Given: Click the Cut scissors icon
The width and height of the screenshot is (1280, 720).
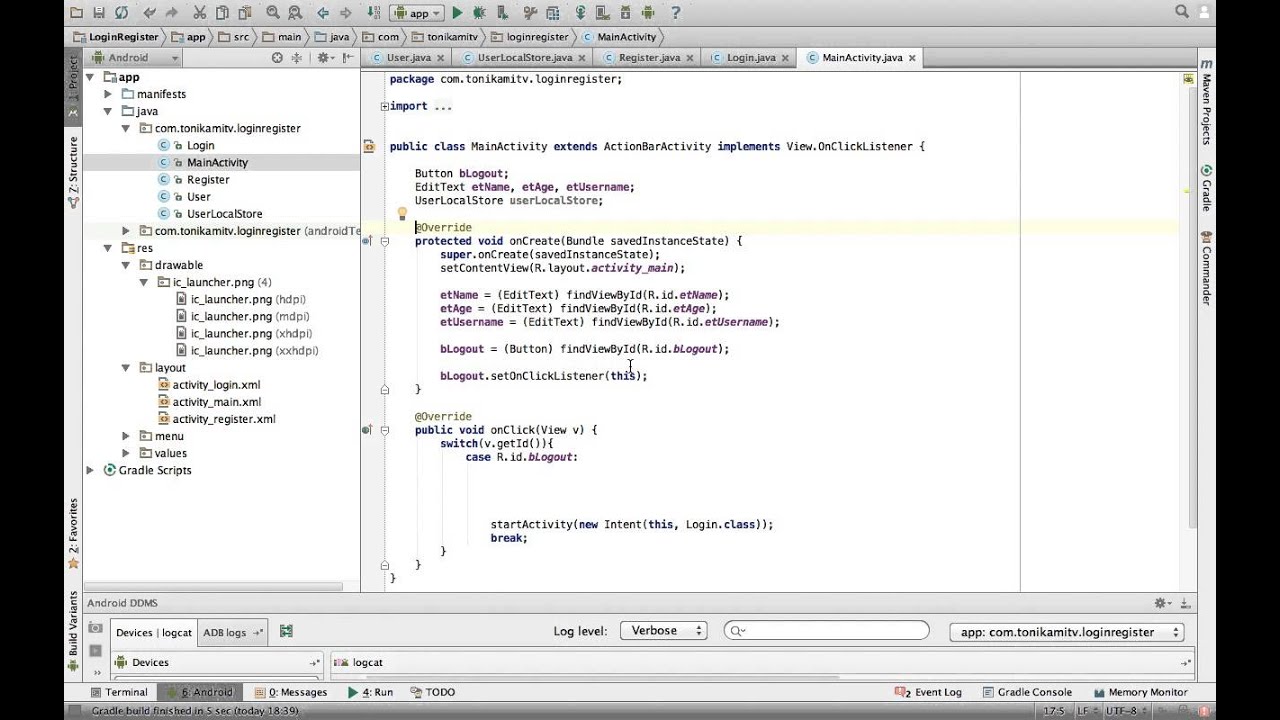Looking at the screenshot, I should point(199,13).
